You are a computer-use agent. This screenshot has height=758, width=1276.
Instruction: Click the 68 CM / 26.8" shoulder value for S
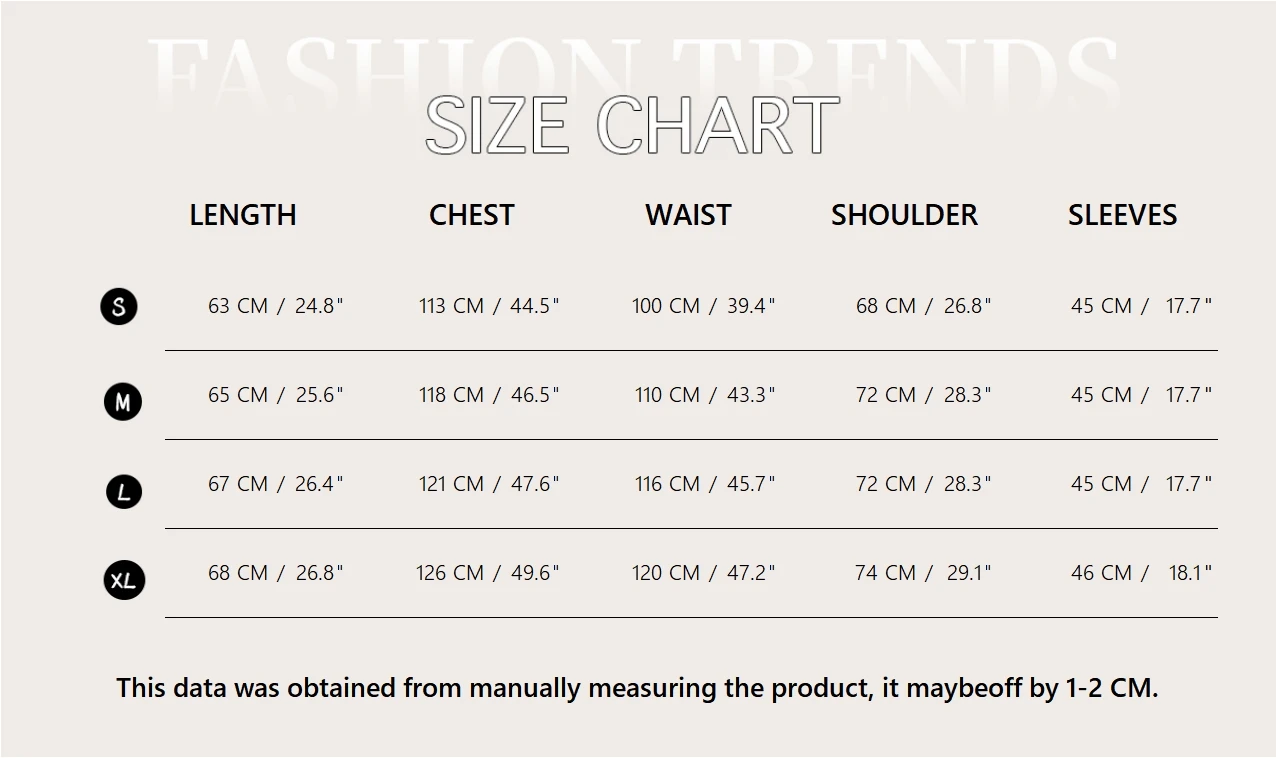(922, 306)
